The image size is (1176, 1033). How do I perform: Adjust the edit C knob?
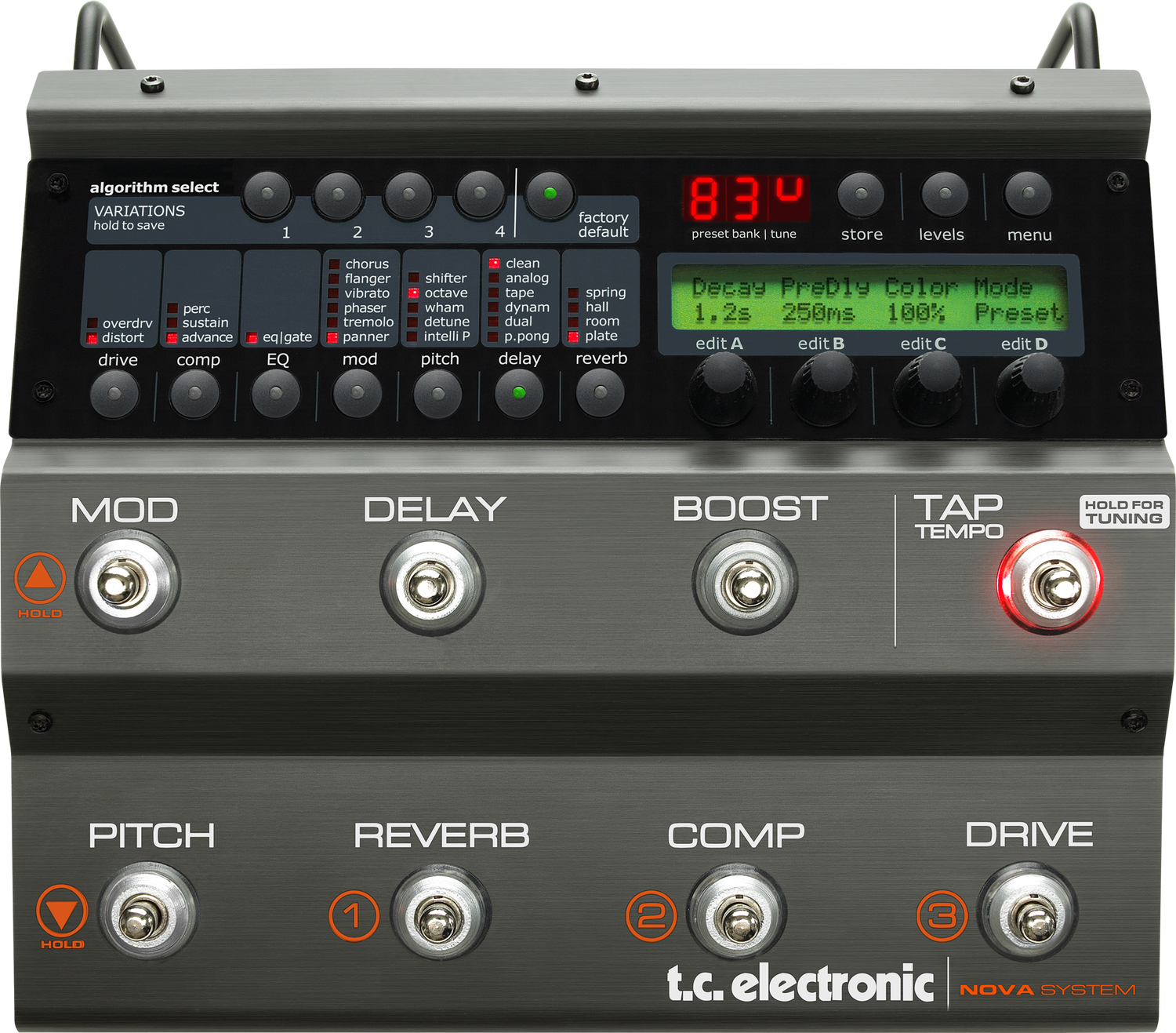coord(928,388)
